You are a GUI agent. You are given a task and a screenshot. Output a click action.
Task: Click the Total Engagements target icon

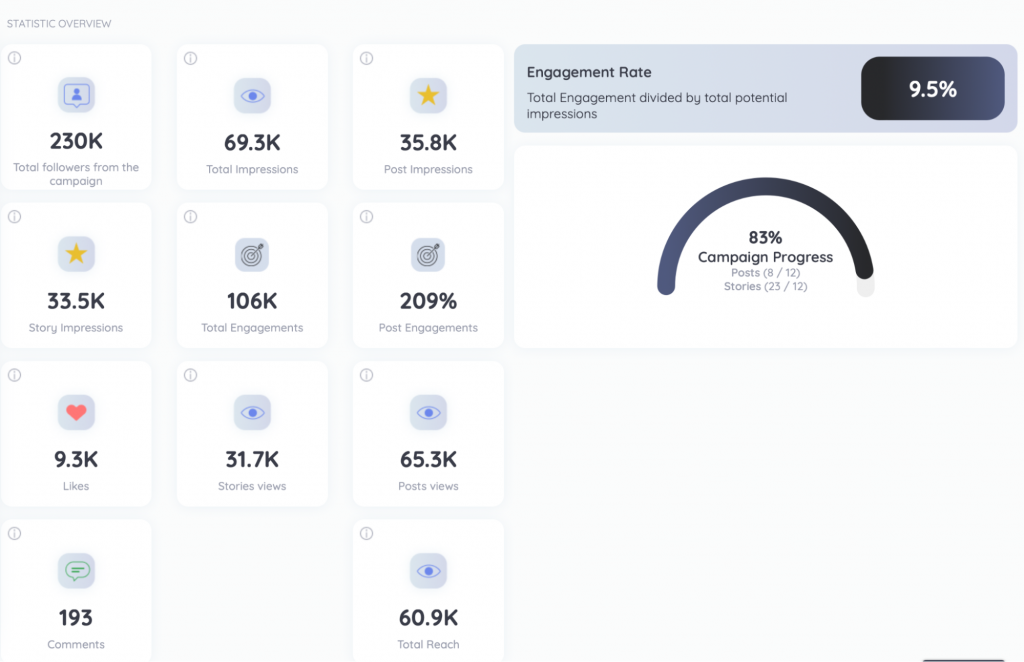coord(252,254)
